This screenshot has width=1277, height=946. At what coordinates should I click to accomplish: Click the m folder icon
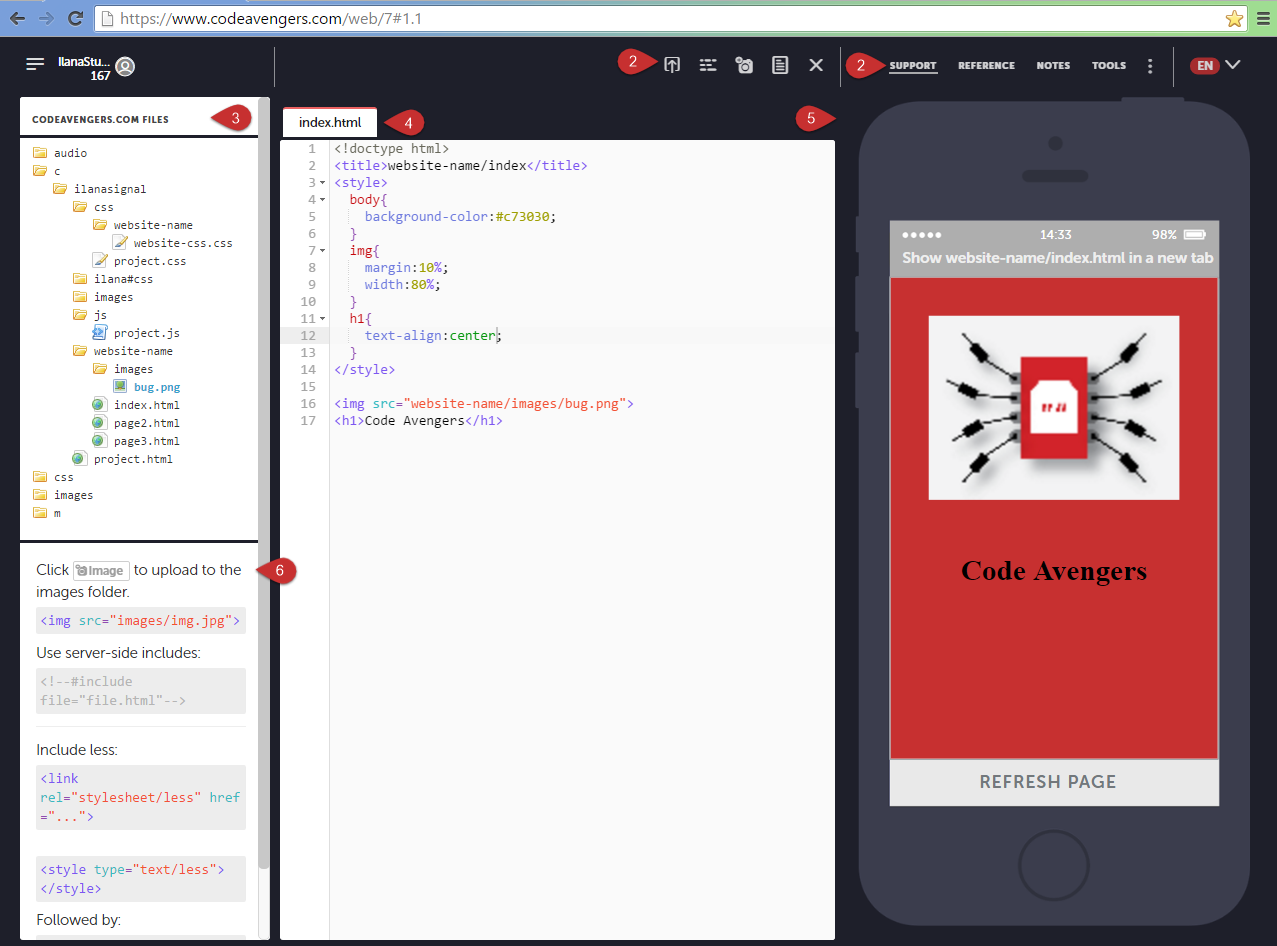coord(40,513)
